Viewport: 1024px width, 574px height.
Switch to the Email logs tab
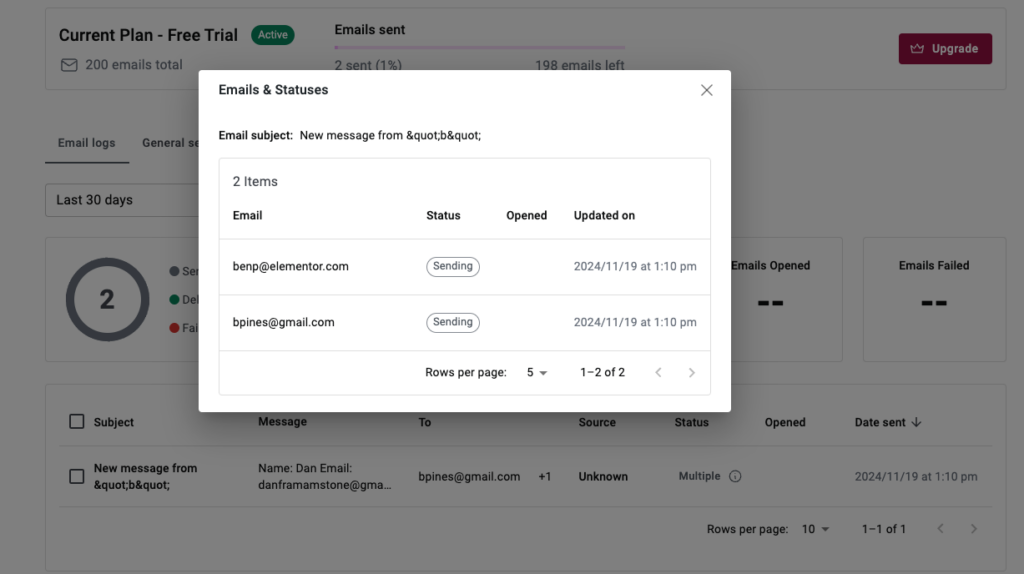86,143
